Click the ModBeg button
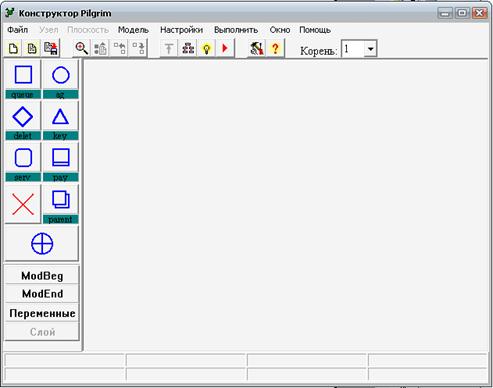The width and height of the screenshot is (493, 388). [x=42, y=276]
